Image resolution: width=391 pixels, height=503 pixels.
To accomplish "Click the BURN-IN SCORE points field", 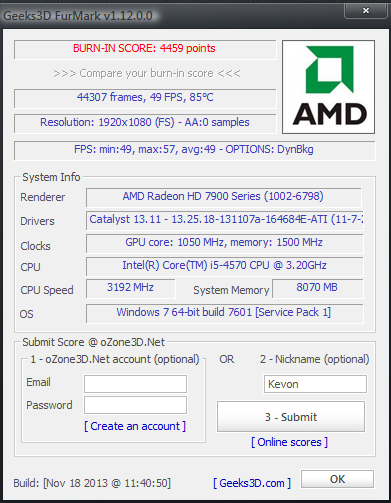I will point(145,49).
